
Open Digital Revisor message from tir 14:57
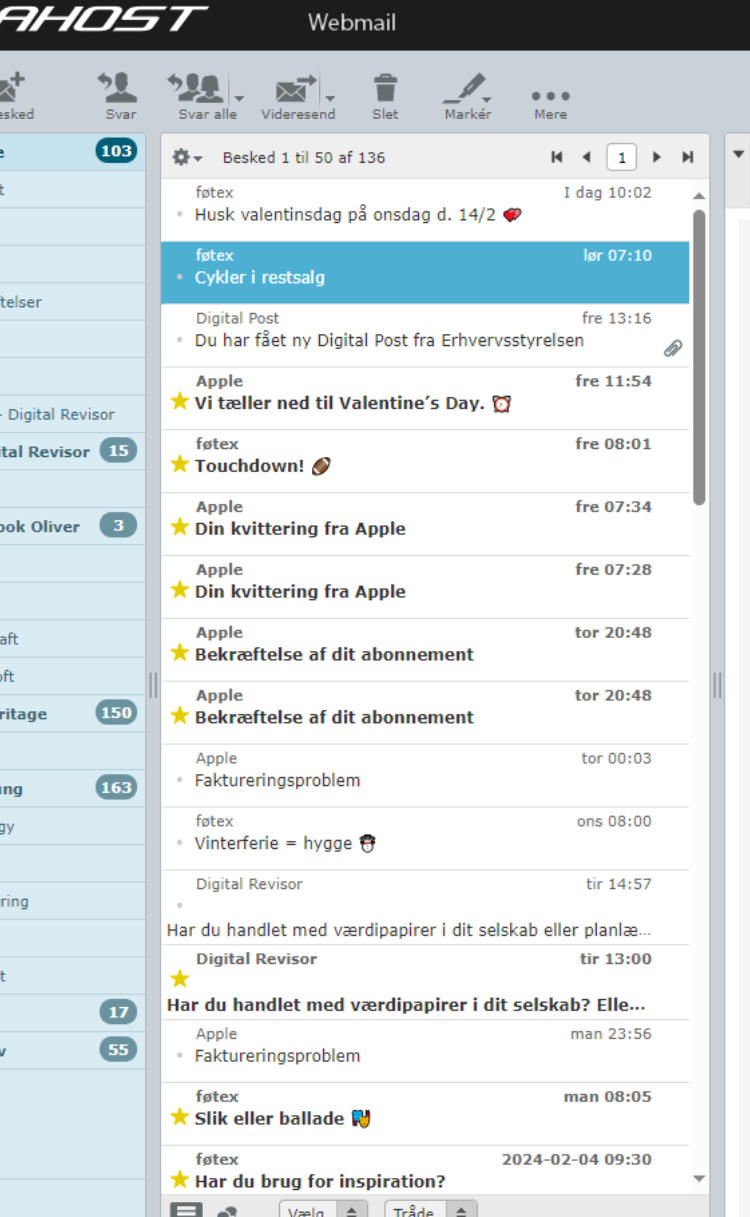(425, 907)
